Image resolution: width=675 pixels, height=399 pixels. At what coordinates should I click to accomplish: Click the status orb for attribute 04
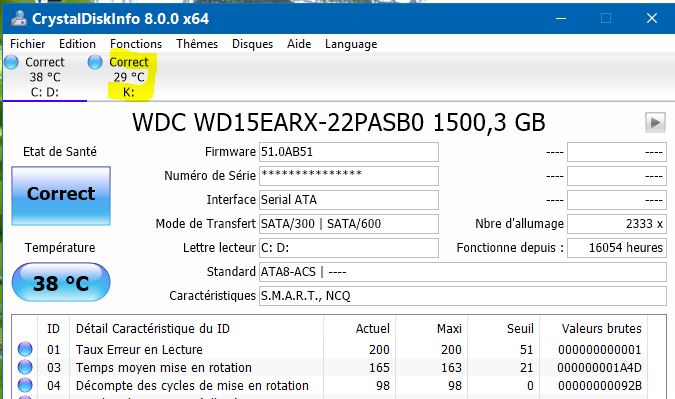[x=25, y=385]
